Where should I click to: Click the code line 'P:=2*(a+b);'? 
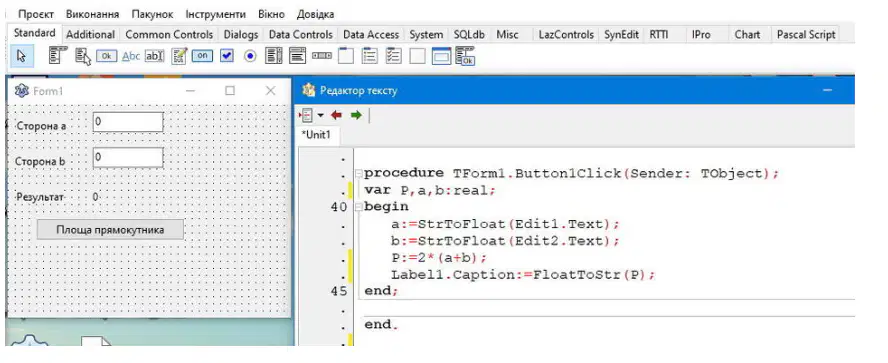[x=439, y=258]
